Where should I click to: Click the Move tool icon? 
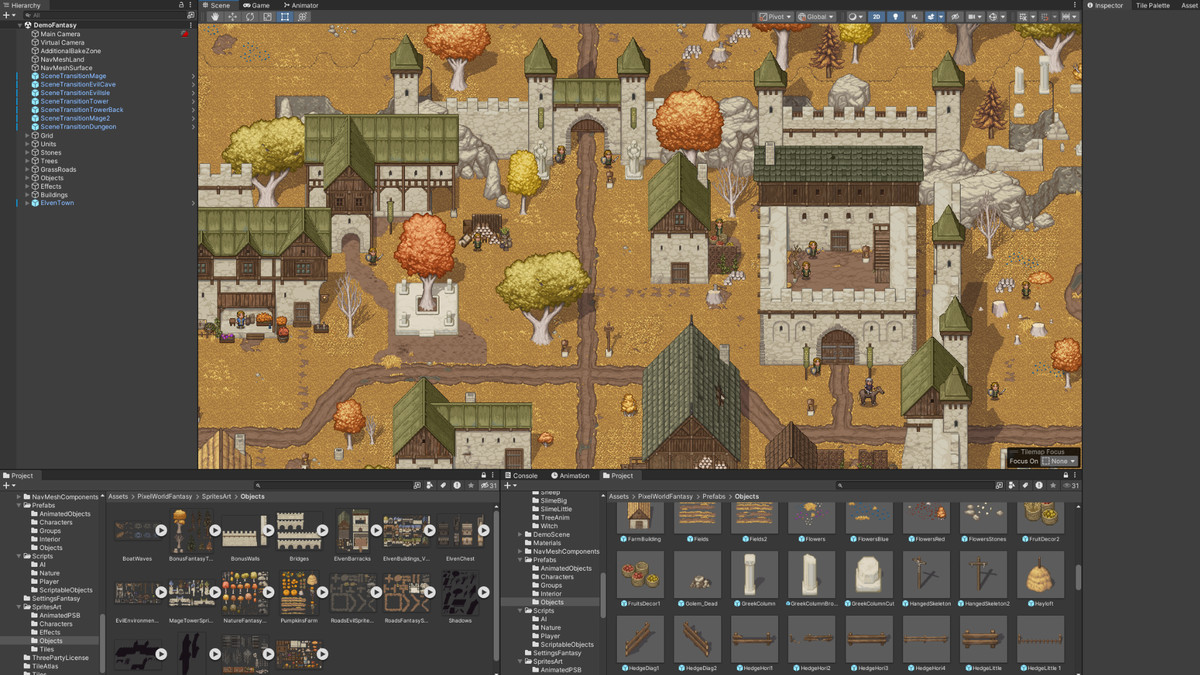coord(232,16)
